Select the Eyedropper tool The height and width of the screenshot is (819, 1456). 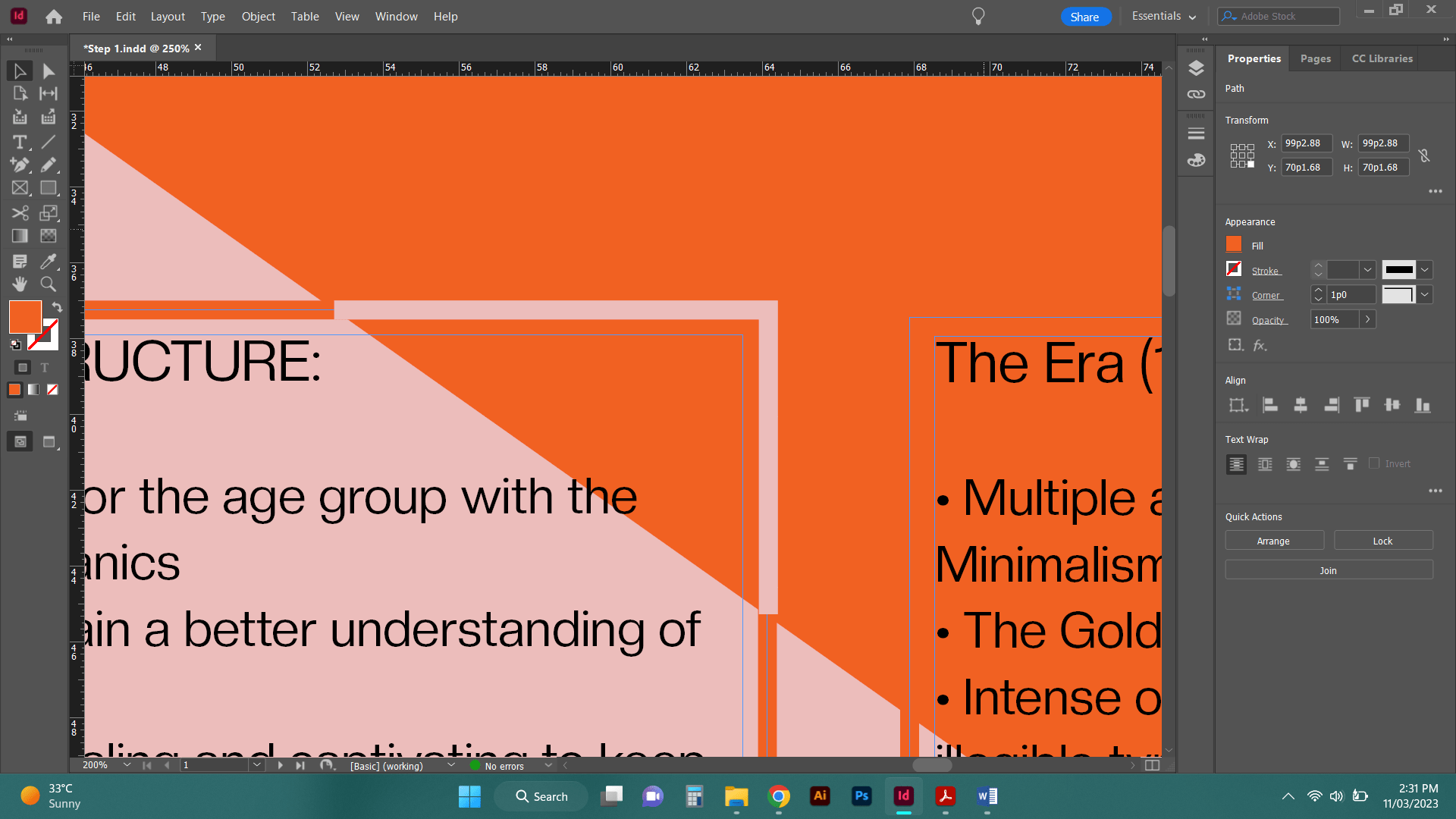point(48,262)
